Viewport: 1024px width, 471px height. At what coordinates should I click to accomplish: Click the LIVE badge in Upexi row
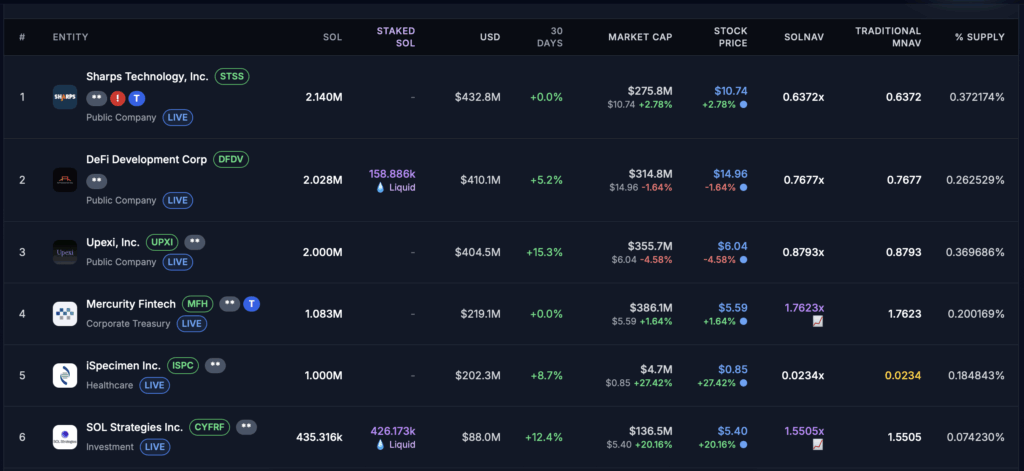[178, 262]
